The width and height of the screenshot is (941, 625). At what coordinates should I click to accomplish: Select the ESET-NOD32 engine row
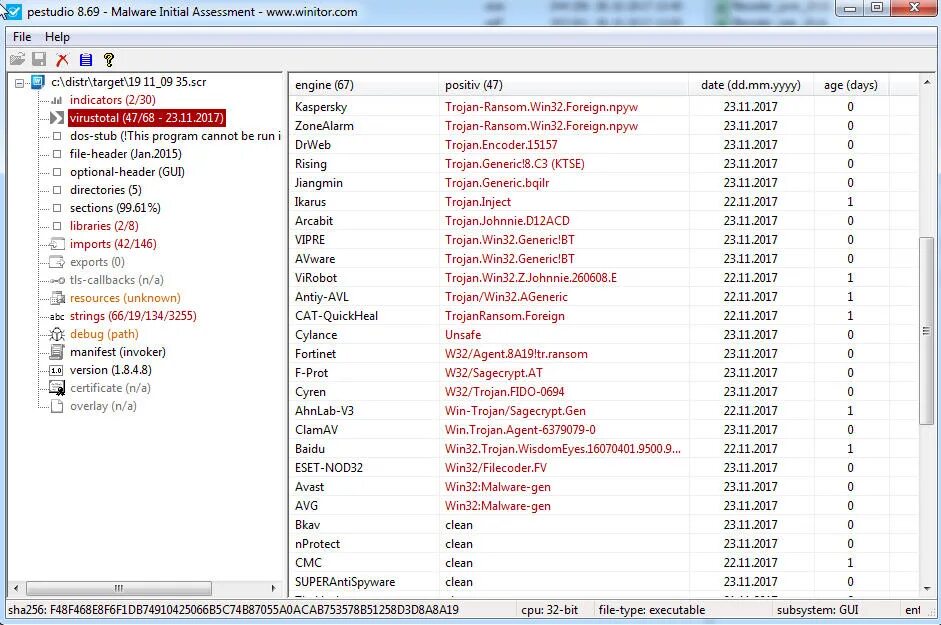click(x=603, y=468)
